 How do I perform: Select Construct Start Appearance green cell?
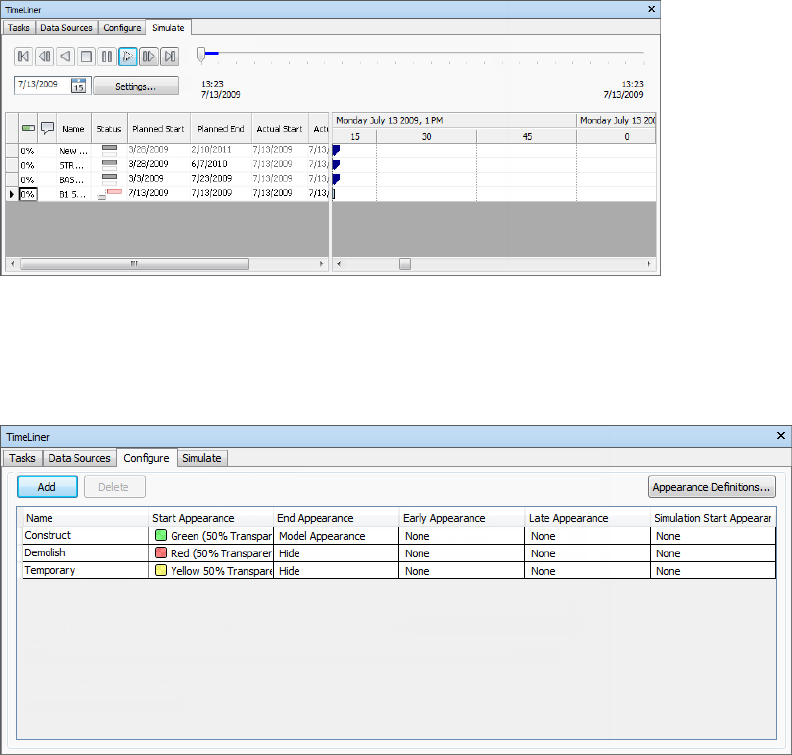(x=211, y=536)
